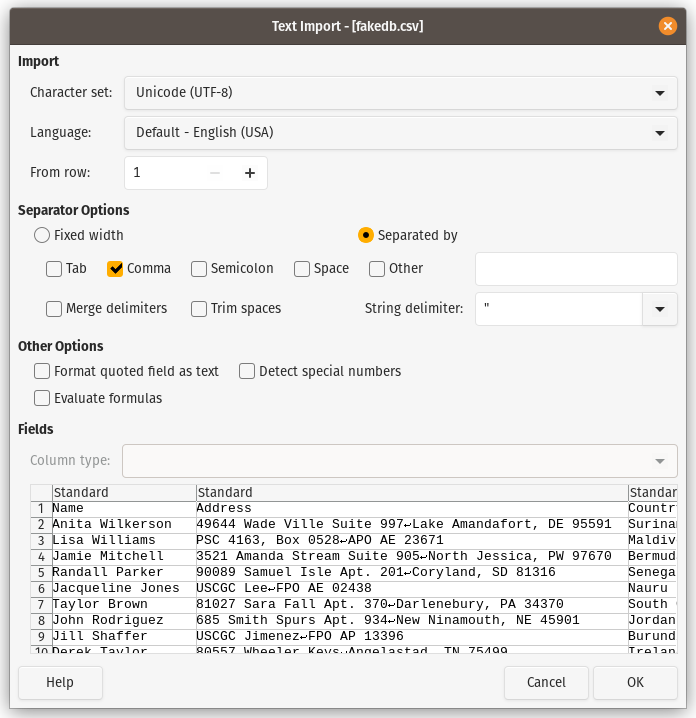Click the Address cell in row 1
Viewport: 696px width, 718px height.
pyautogui.click(x=412, y=508)
